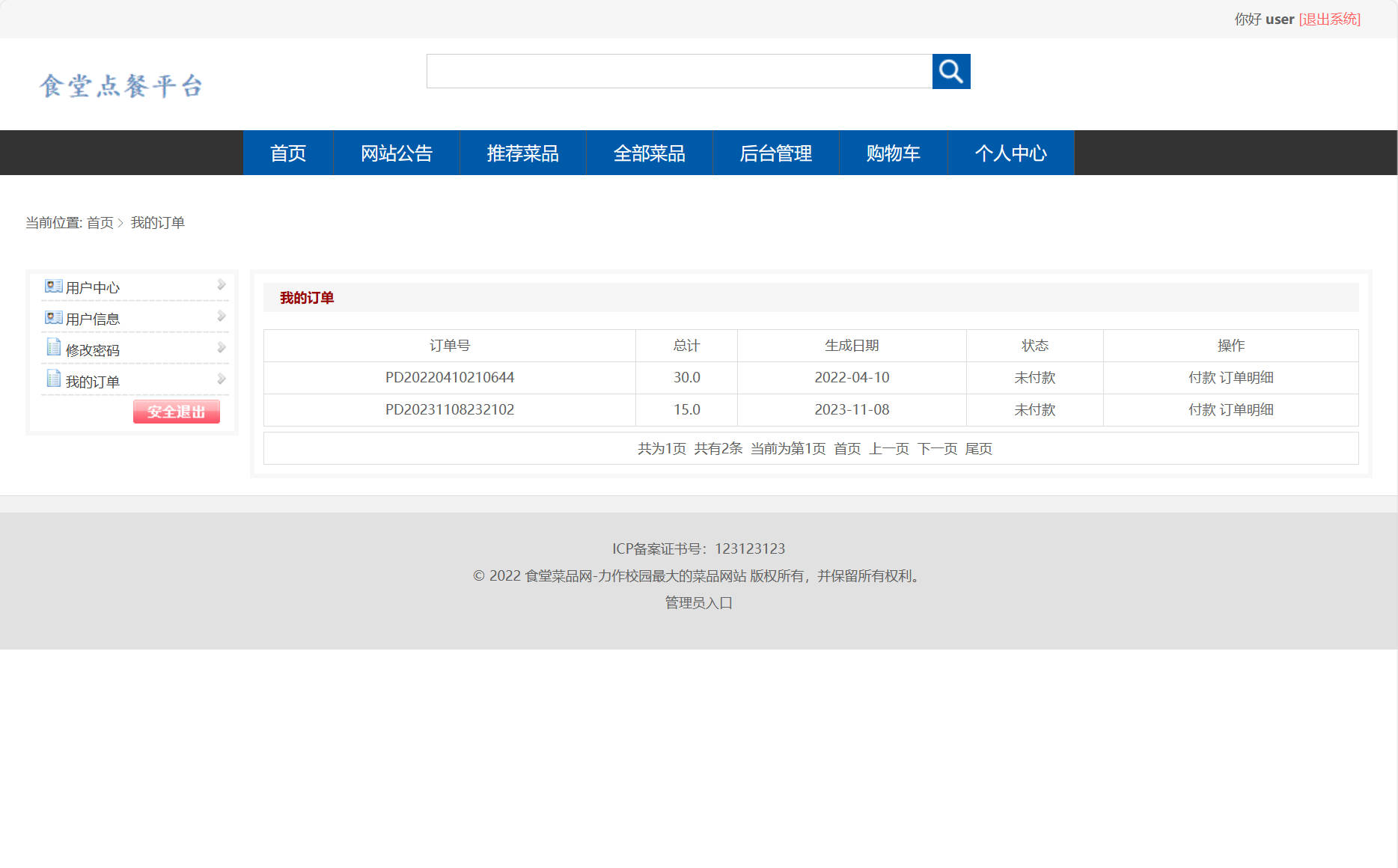Click the 管理员入口 footer link
Screen dimensions: 1398x868
[x=698, y=603]
